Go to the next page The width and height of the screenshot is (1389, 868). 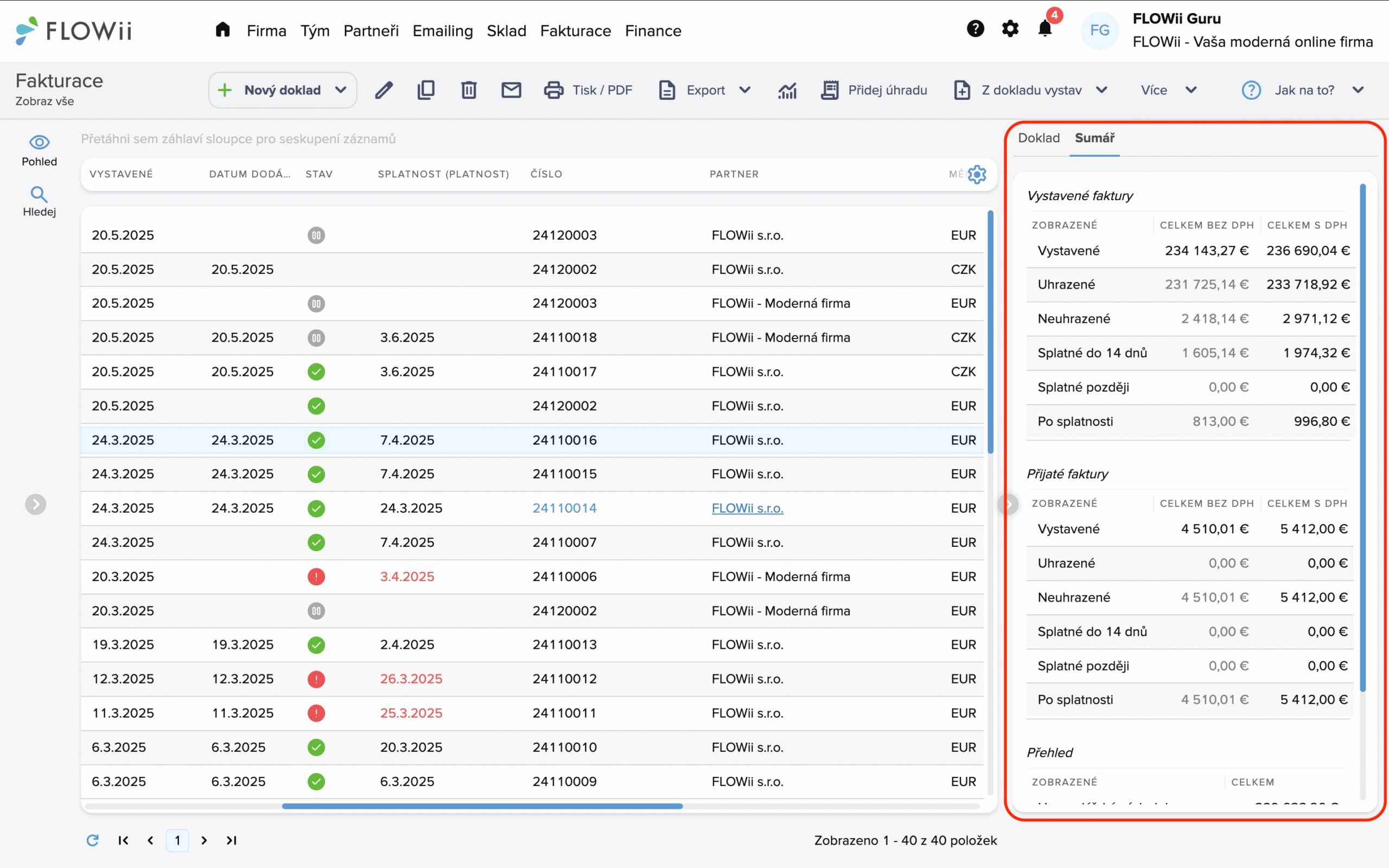205,840
